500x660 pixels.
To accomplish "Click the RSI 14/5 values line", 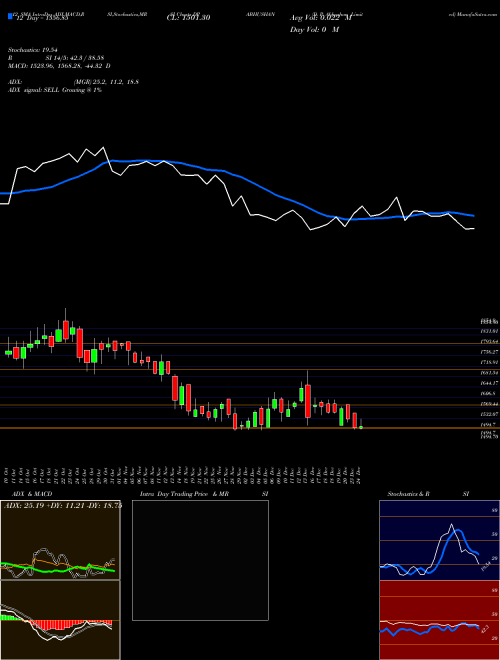I will click(56, 58).
